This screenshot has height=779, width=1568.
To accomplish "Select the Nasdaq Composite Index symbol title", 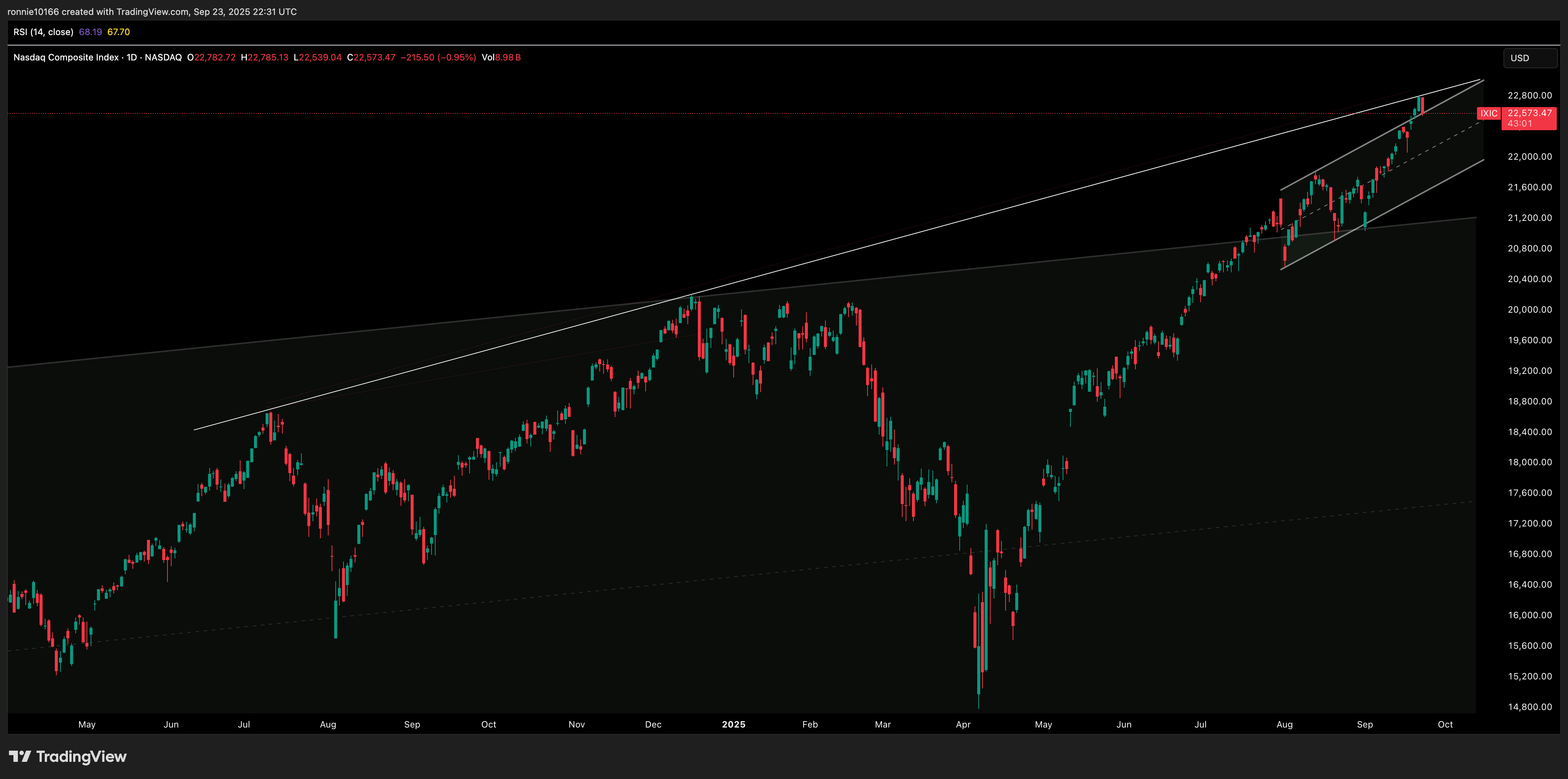I will pyautogui.click(x=66, y=57).
